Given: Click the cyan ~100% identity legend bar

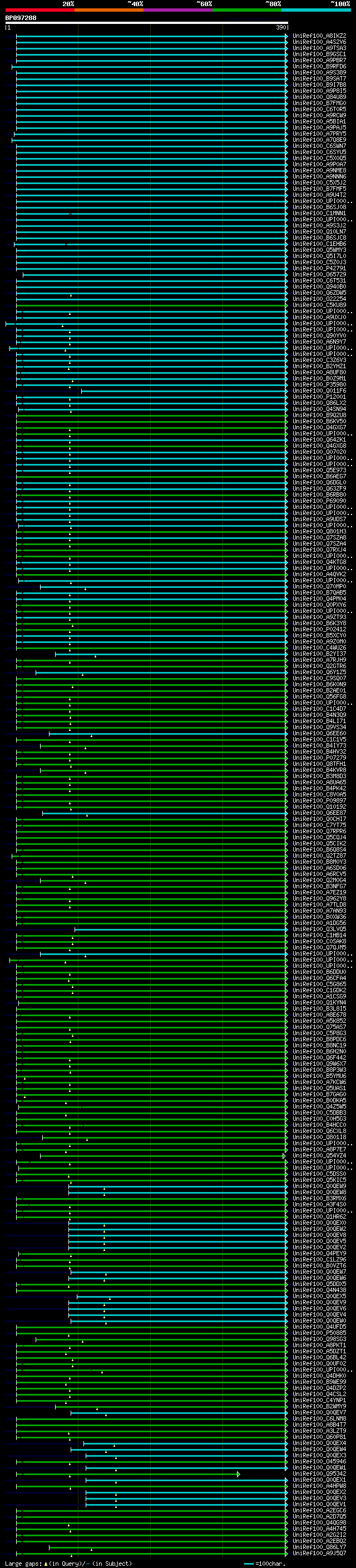Looking at the screenshot, I should point(317,10).
